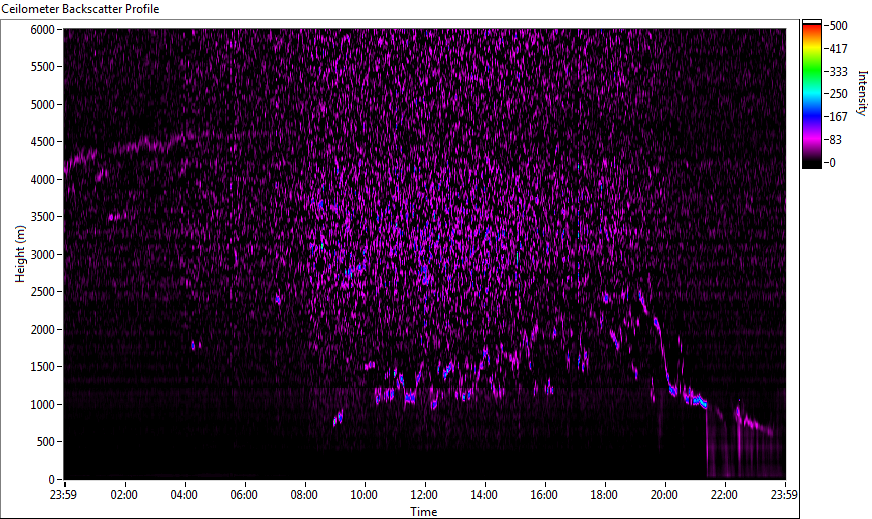Click the 0 height axis minimum
The height and width of the screenshot is (519, 872).
click(x=55, y=479)
